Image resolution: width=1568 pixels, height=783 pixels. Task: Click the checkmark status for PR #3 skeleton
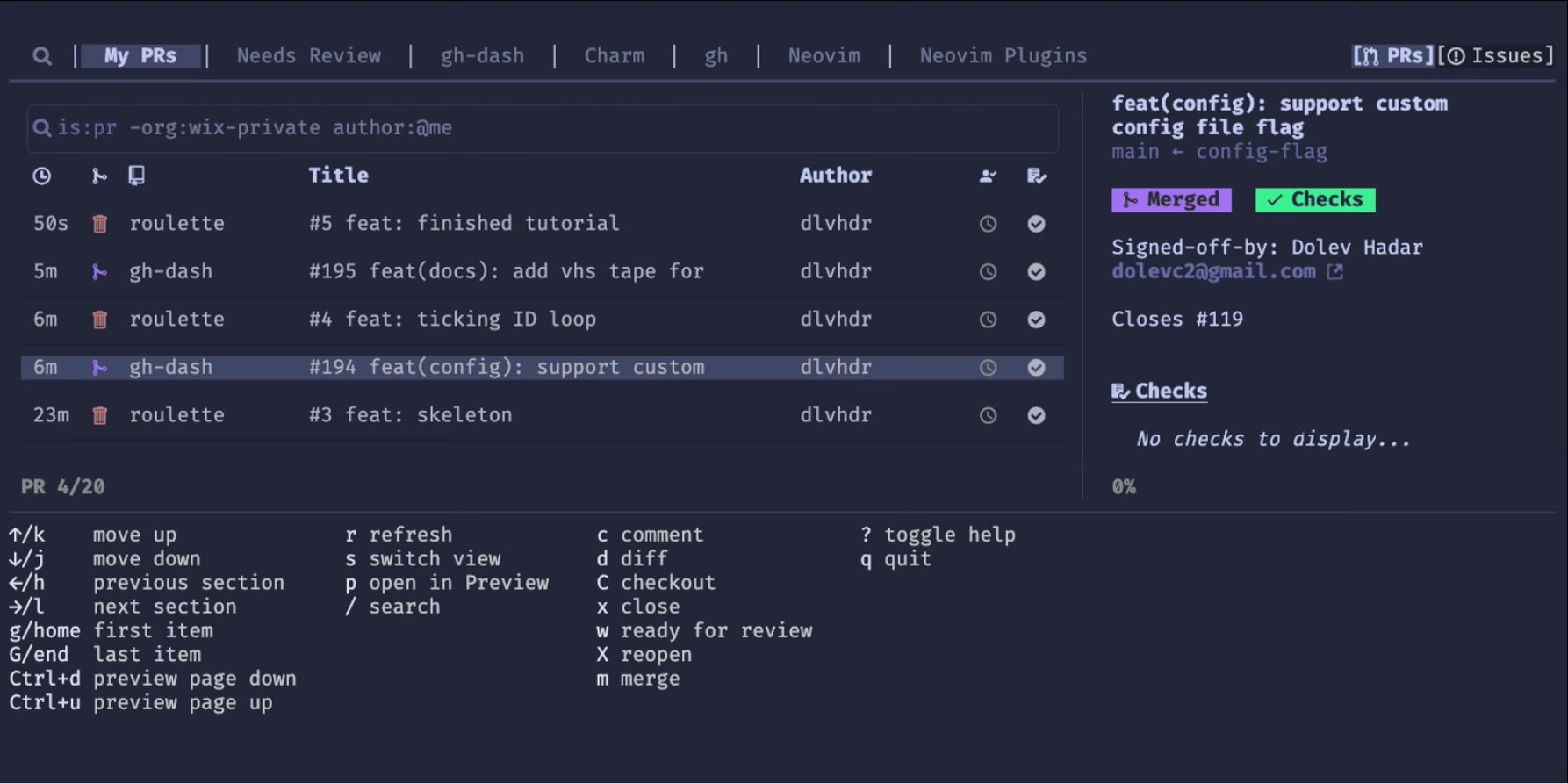point(1036,415)
